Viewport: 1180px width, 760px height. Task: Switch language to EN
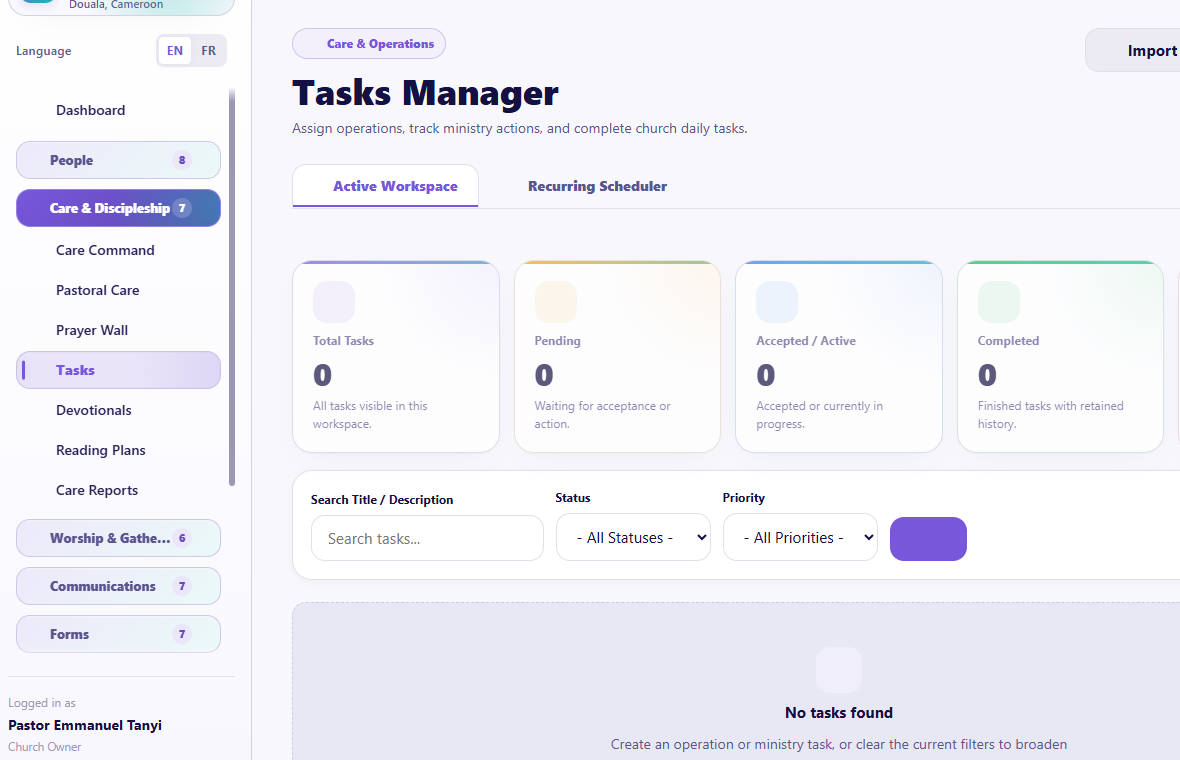[175, 50]
